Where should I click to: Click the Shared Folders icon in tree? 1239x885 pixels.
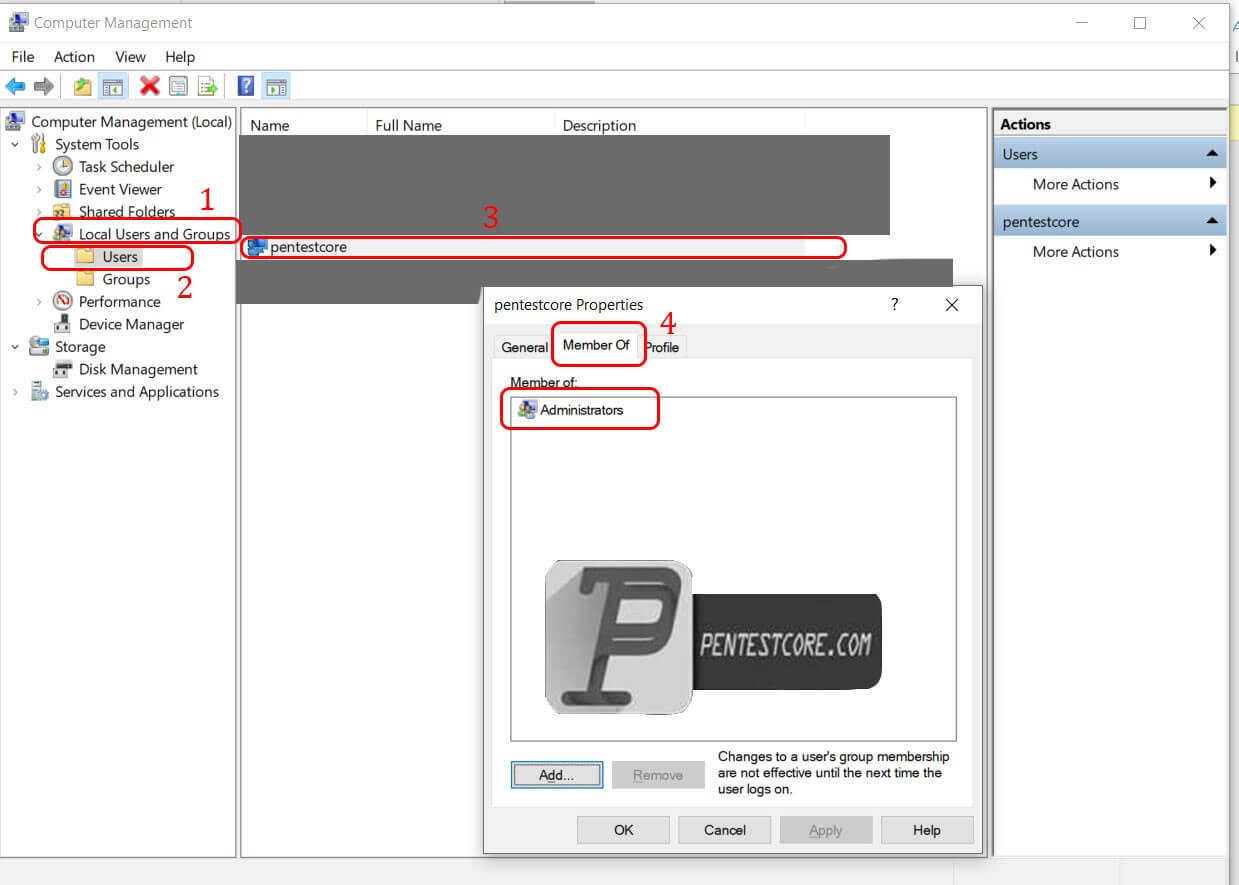pyautogui.click(x=63, y=211)
